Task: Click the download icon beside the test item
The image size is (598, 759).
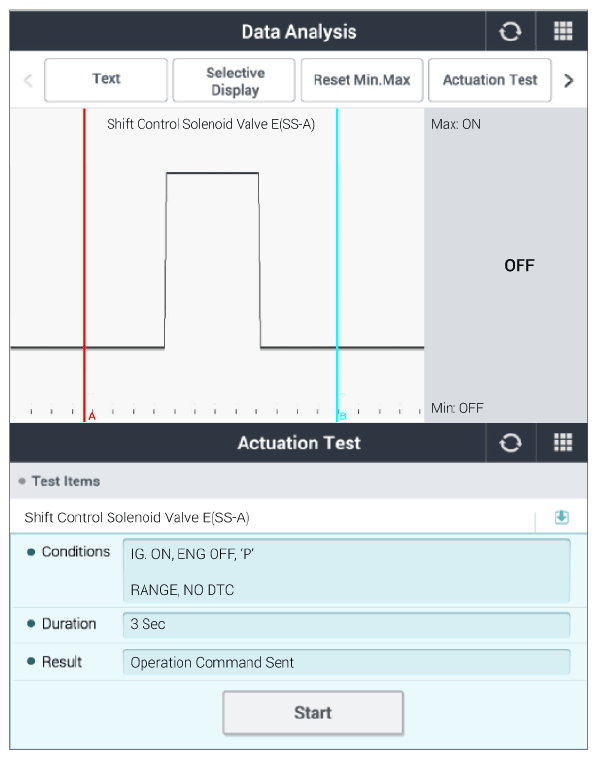Action: coord(562,517)
